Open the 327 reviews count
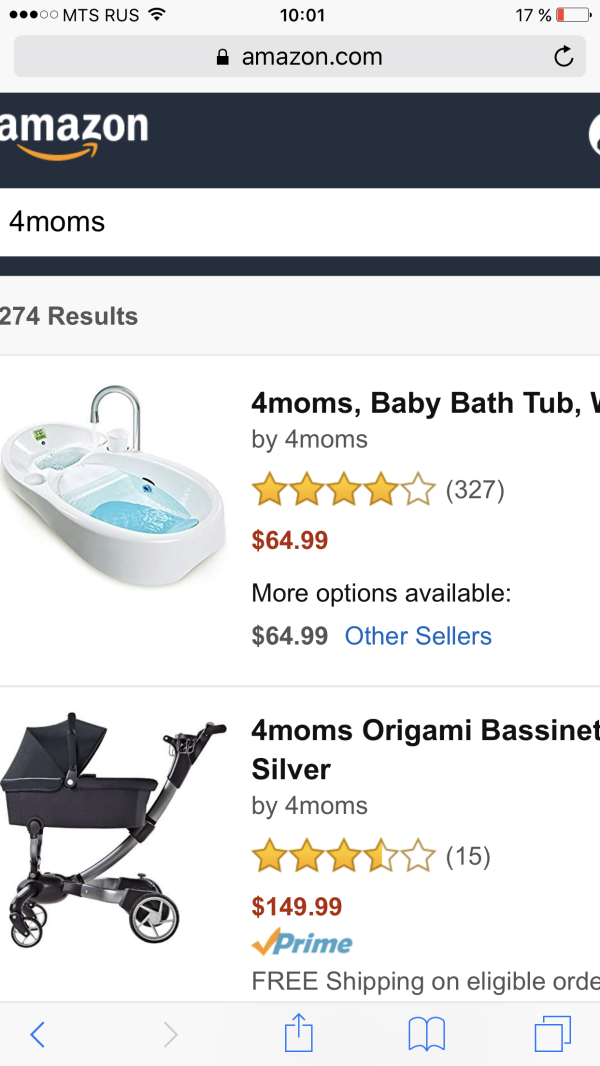 pyautogui.click(x=475, y=490)
